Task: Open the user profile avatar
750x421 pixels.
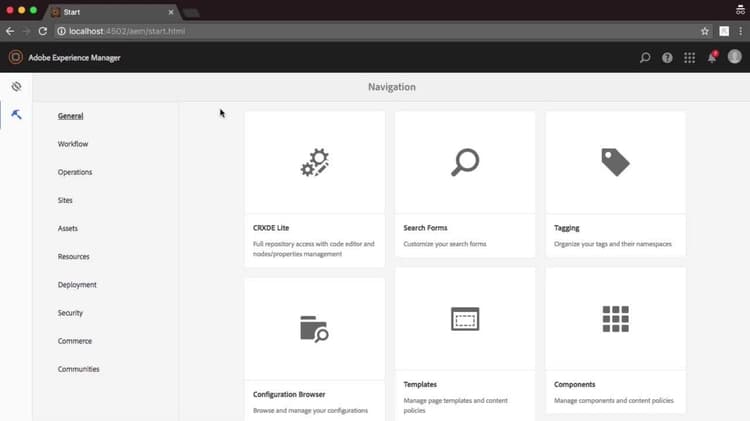Action: (x=735, y=57)
